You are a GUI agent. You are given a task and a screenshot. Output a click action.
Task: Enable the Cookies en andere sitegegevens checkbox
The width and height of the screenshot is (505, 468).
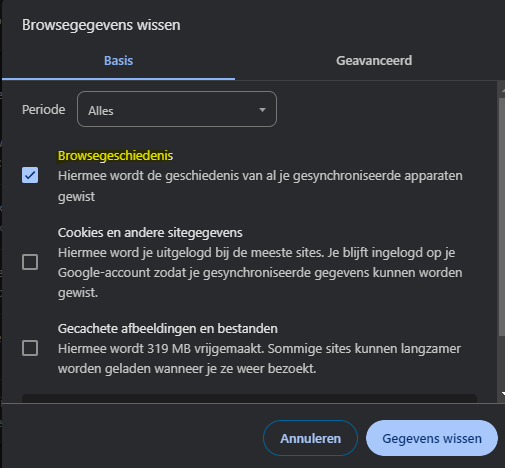[x=30, y=262]
